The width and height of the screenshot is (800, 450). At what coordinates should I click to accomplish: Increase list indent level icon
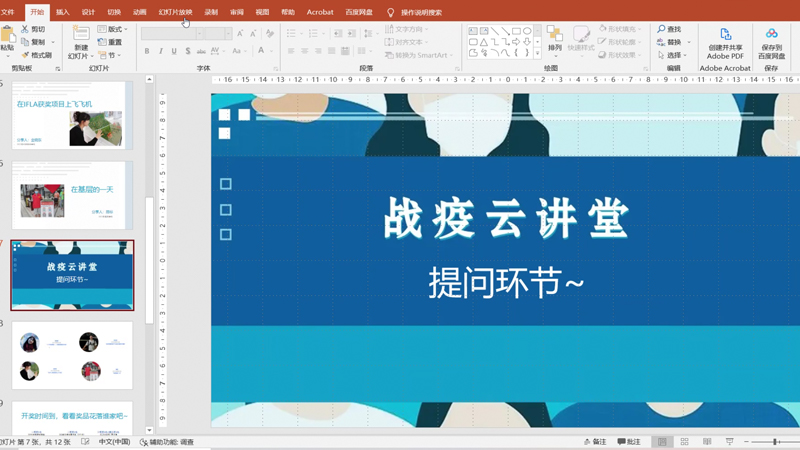pyautogui.click(x=352, y=34)
